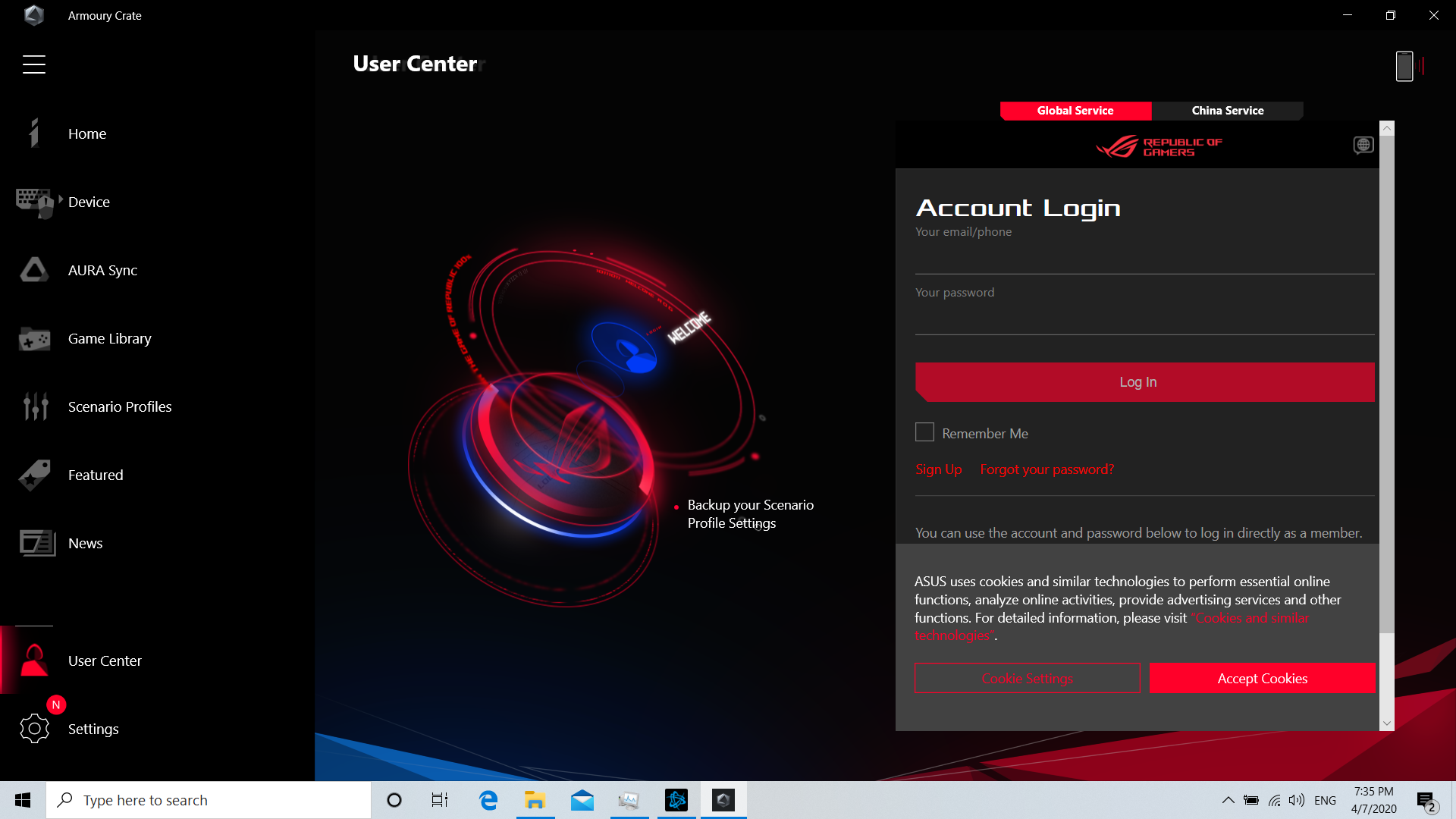This screenshot has width=1456, height=819.
Task: Click the mobile device icon top right
Action: point(1404,66)
